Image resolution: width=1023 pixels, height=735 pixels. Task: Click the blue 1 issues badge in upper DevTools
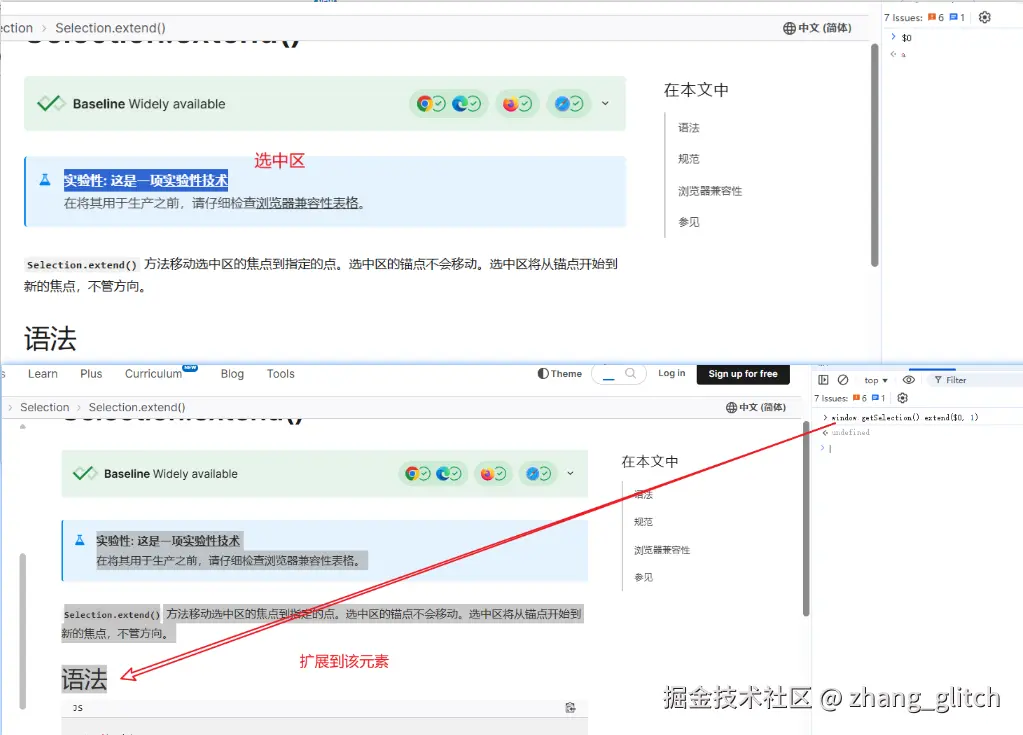point(957,18)
